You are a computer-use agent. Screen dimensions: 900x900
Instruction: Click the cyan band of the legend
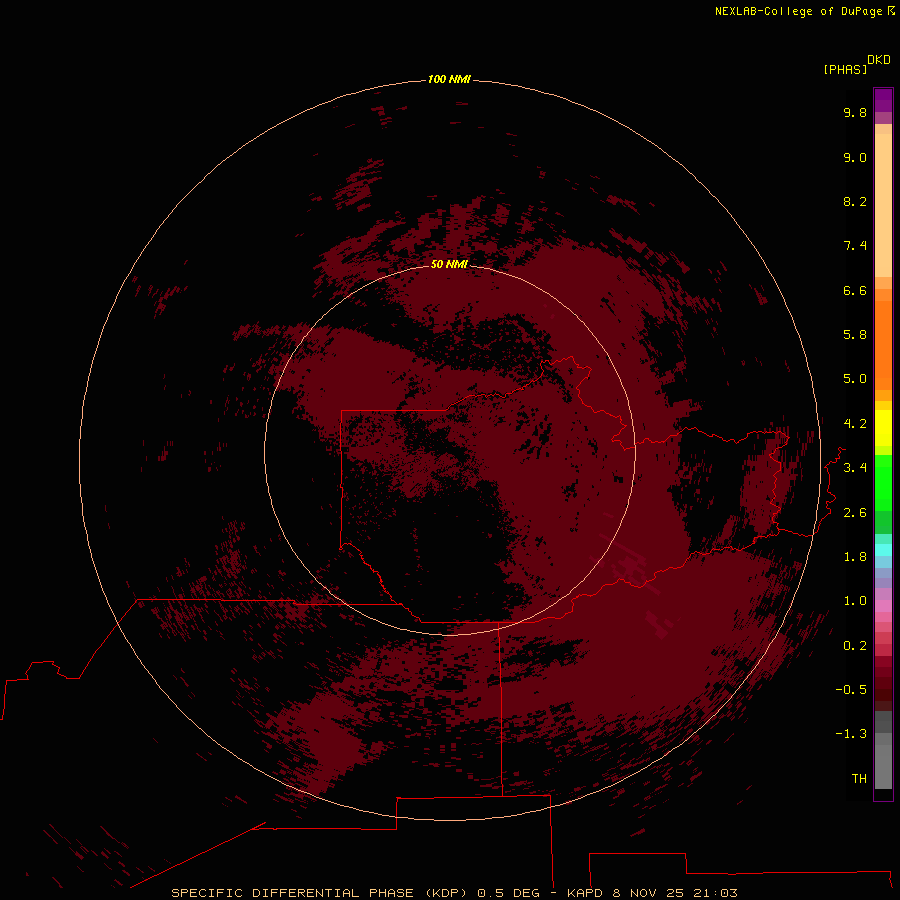coord(883,550)
